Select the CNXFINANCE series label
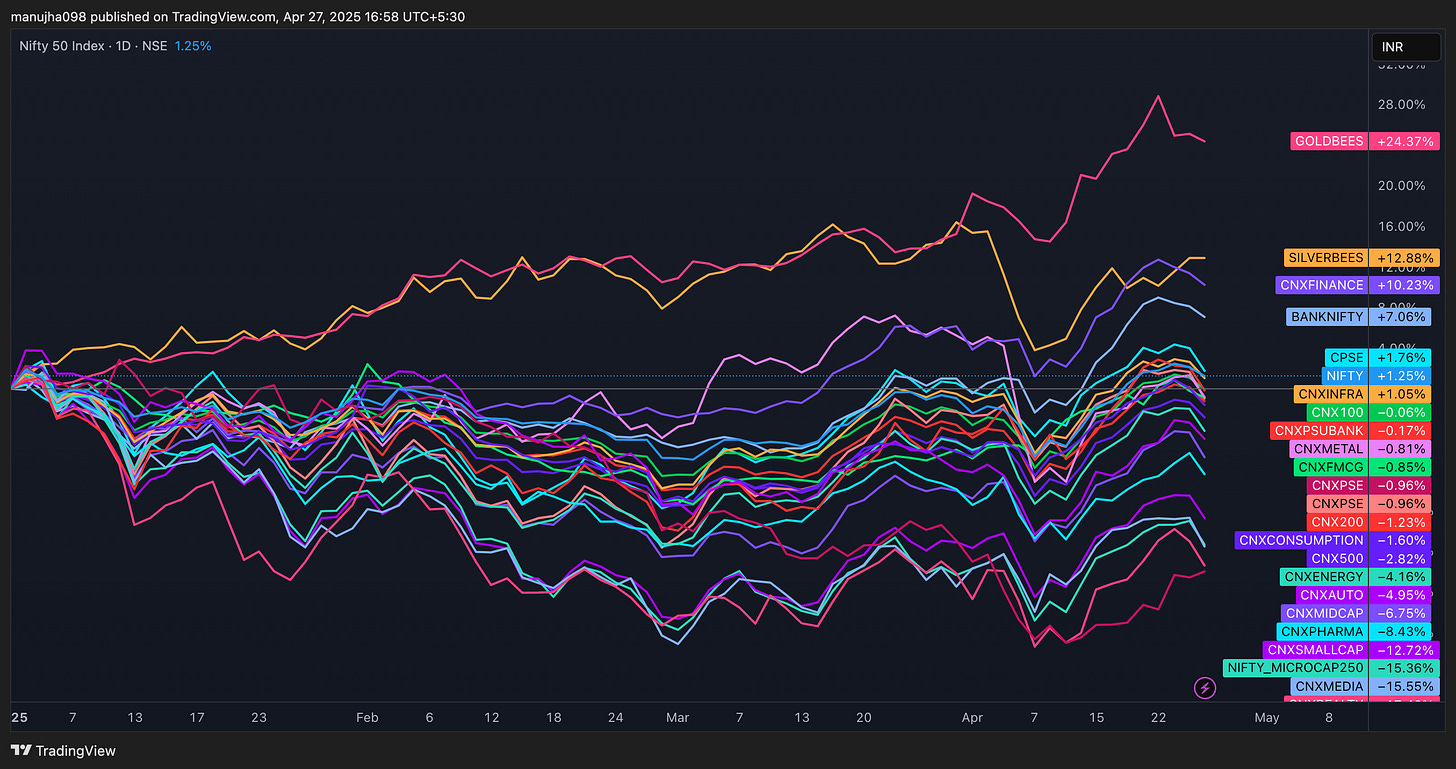This screenshot has height=769, width=1456. (x=1323, y=285)
